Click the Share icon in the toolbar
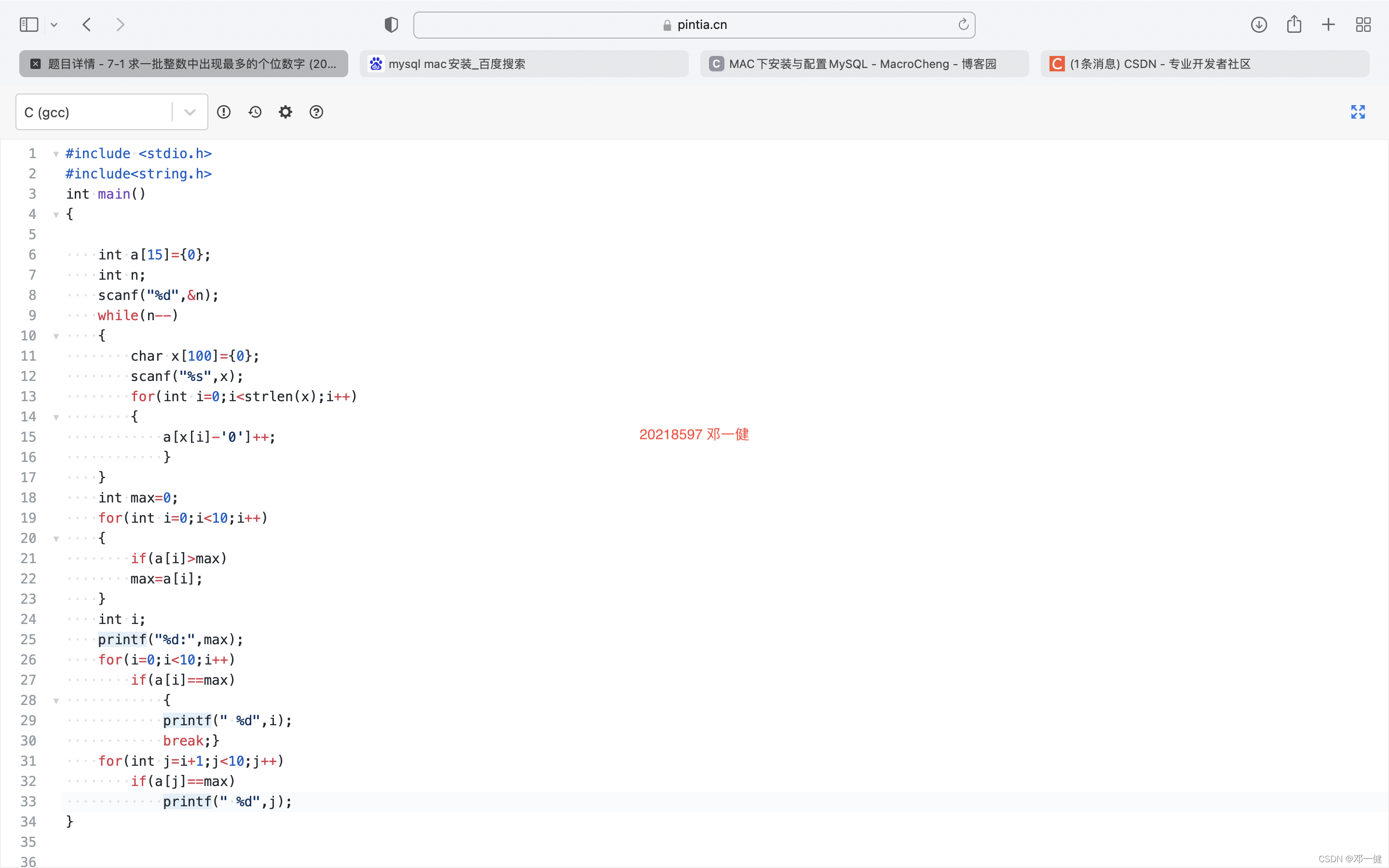Image resolution: width=1389 pixels, height=868 pixels. 1294,25
